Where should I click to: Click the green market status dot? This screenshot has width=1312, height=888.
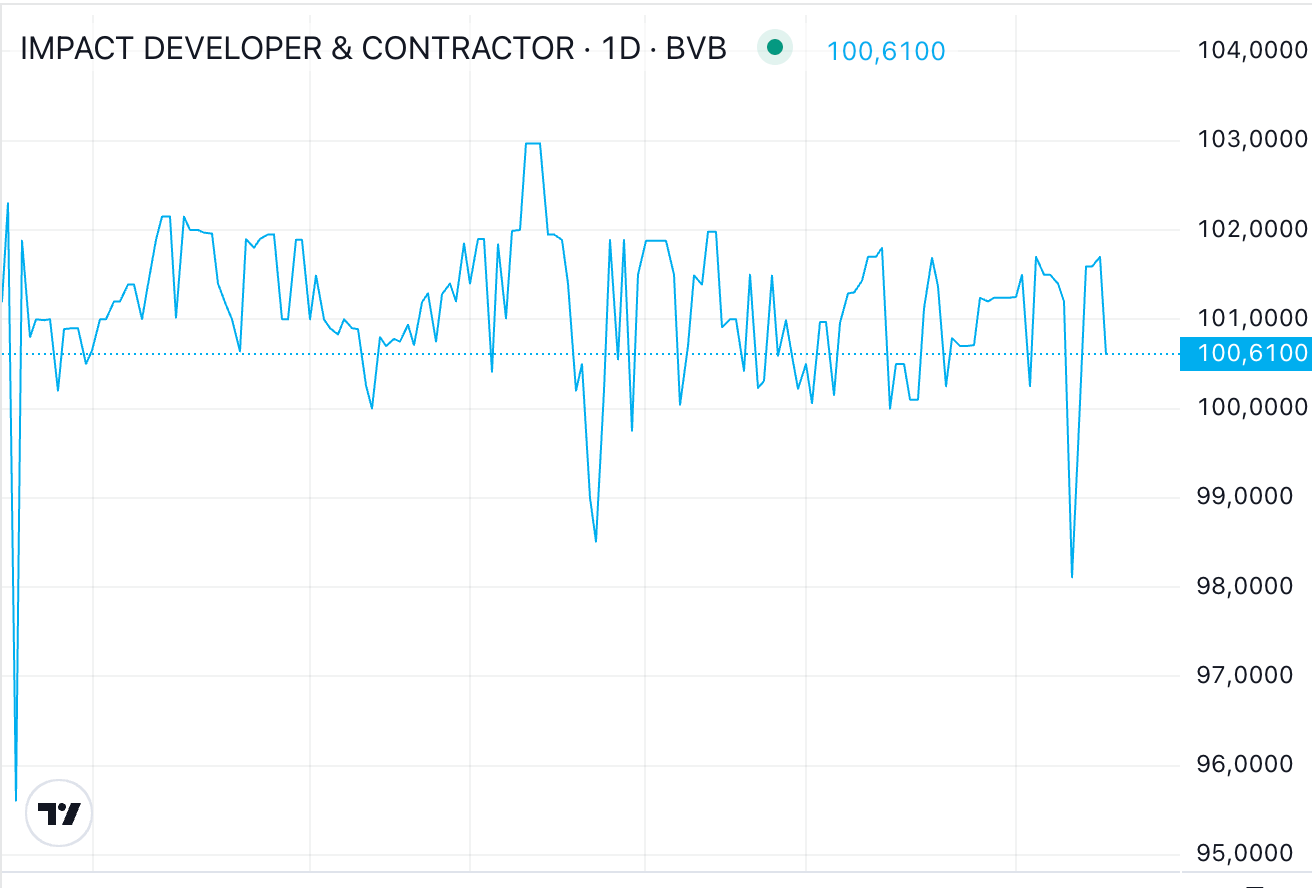[774, 47]
